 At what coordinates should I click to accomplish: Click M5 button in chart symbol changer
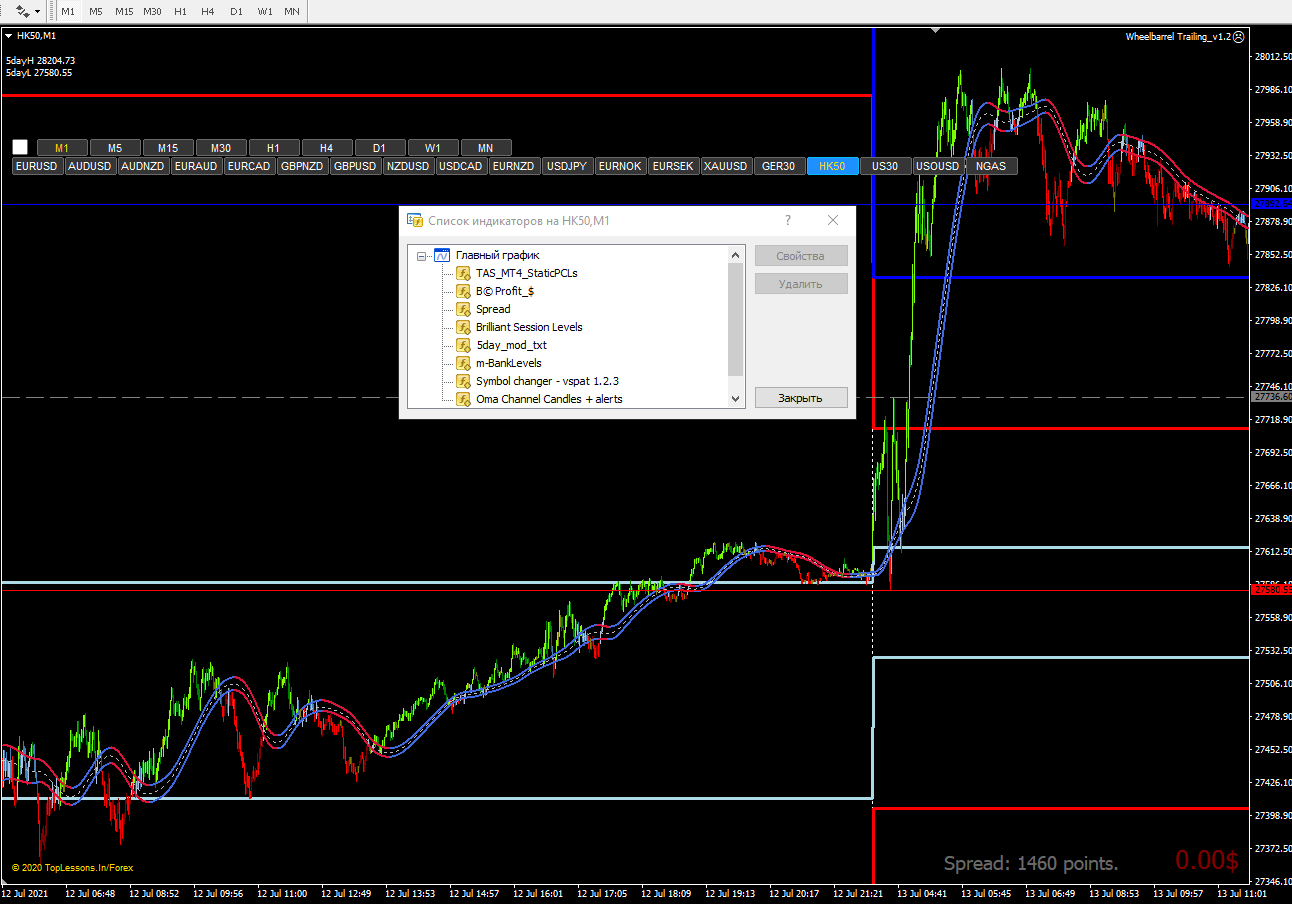(116, 148)
